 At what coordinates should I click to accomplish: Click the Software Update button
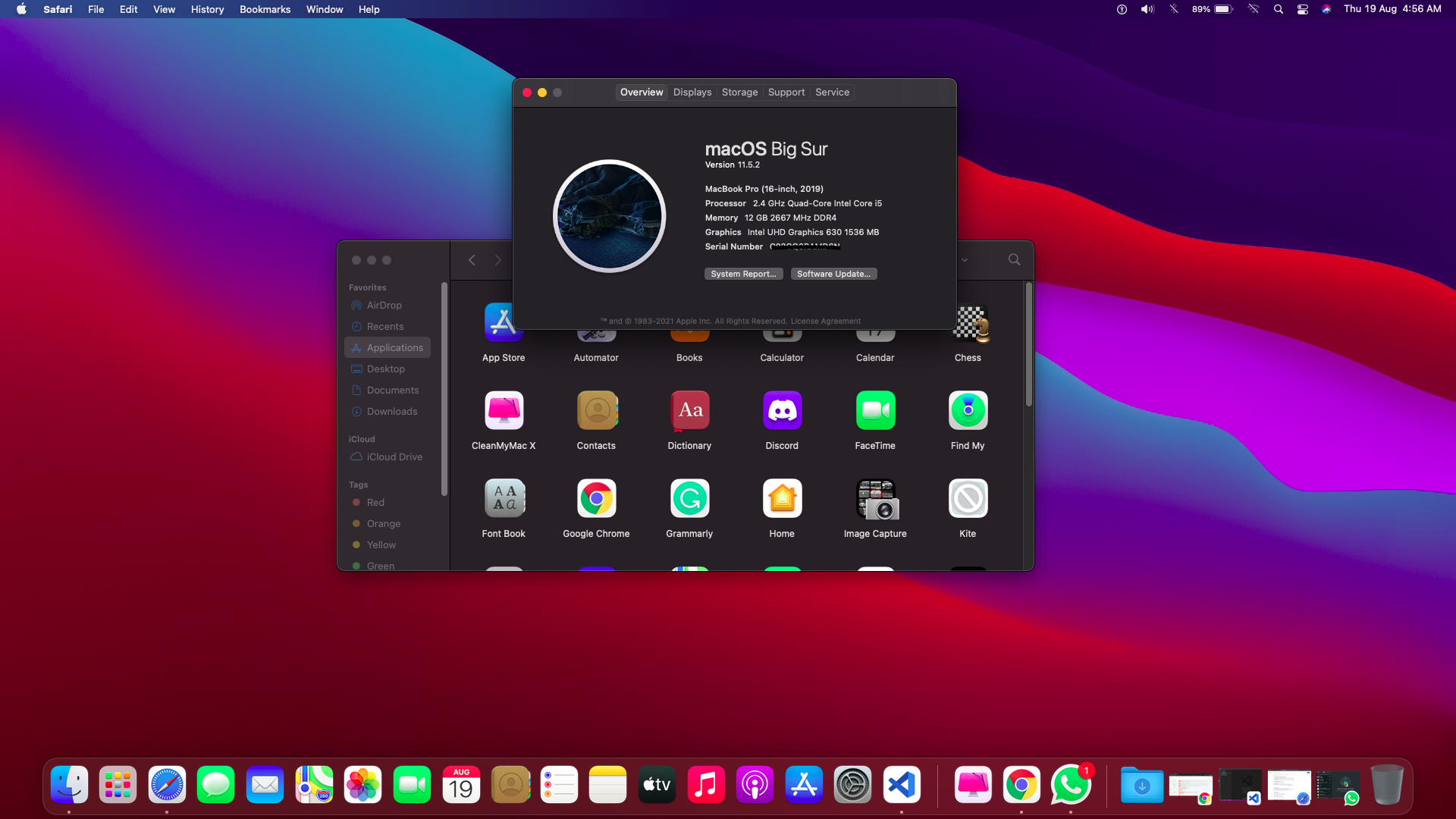833,274
